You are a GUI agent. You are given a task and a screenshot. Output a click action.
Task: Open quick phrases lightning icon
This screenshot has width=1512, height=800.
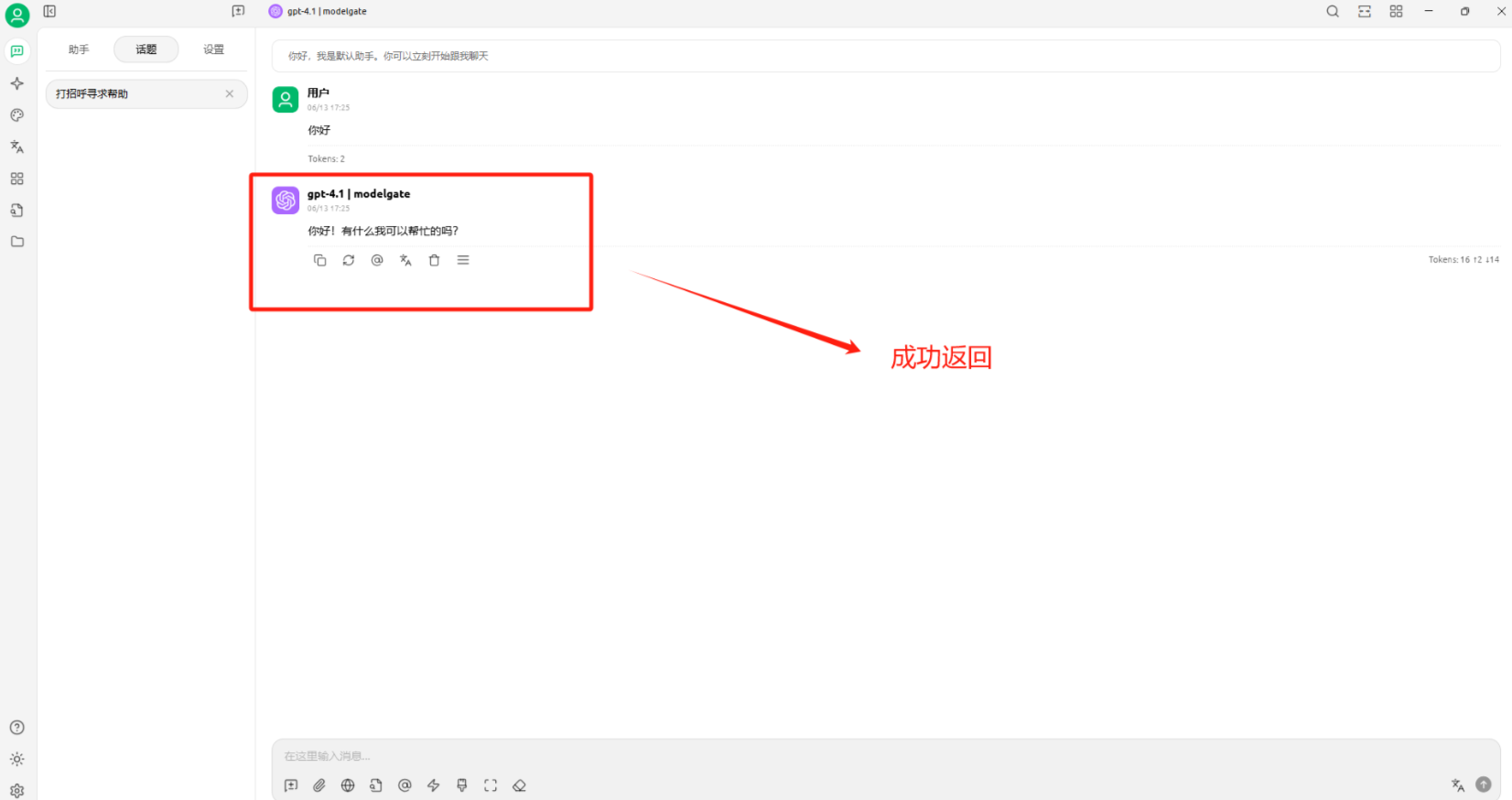pos(434,785)
